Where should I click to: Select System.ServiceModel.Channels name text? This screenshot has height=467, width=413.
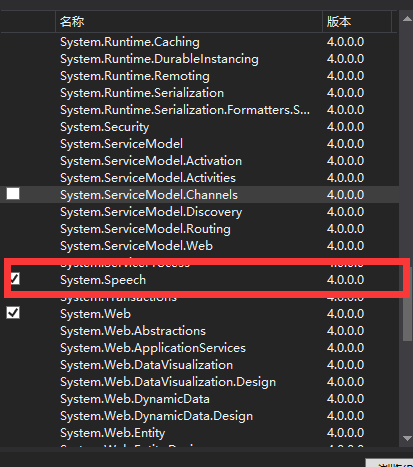pos(149,195)
